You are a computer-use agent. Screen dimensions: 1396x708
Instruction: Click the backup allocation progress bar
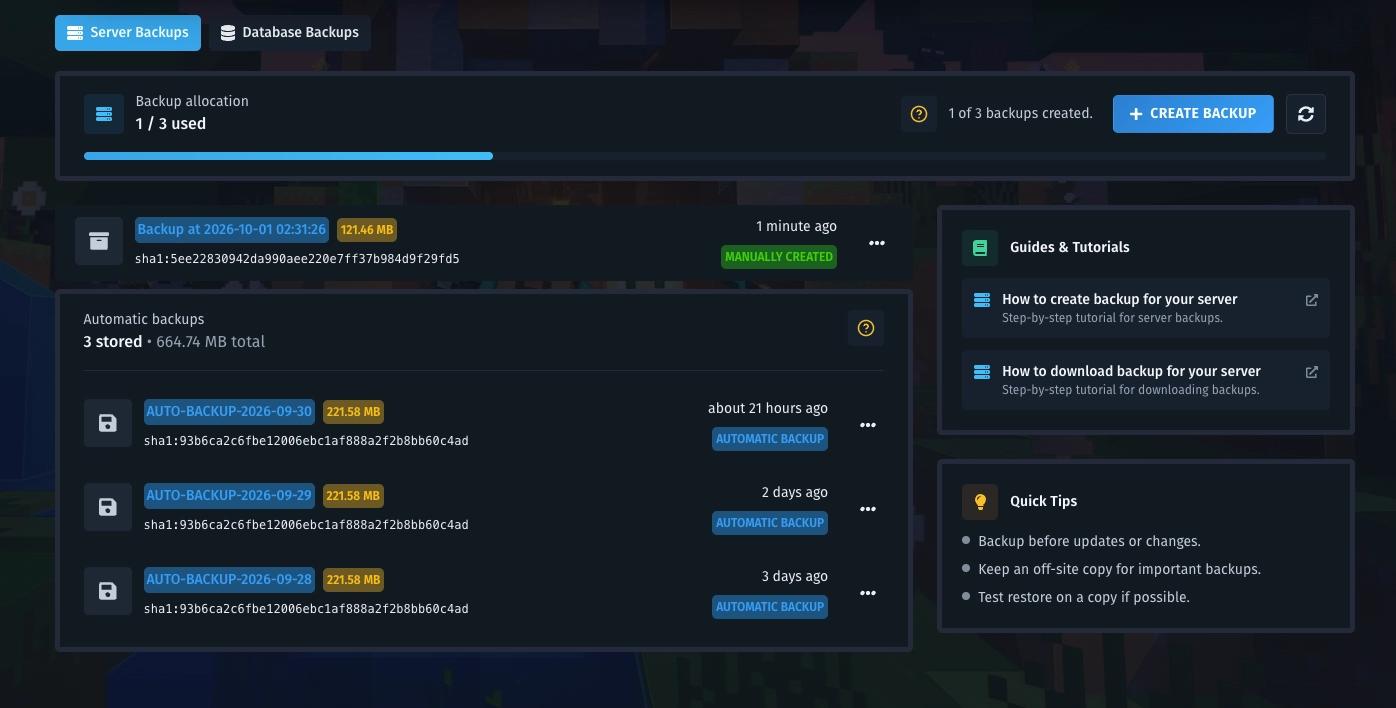click(x=705, y=156)
